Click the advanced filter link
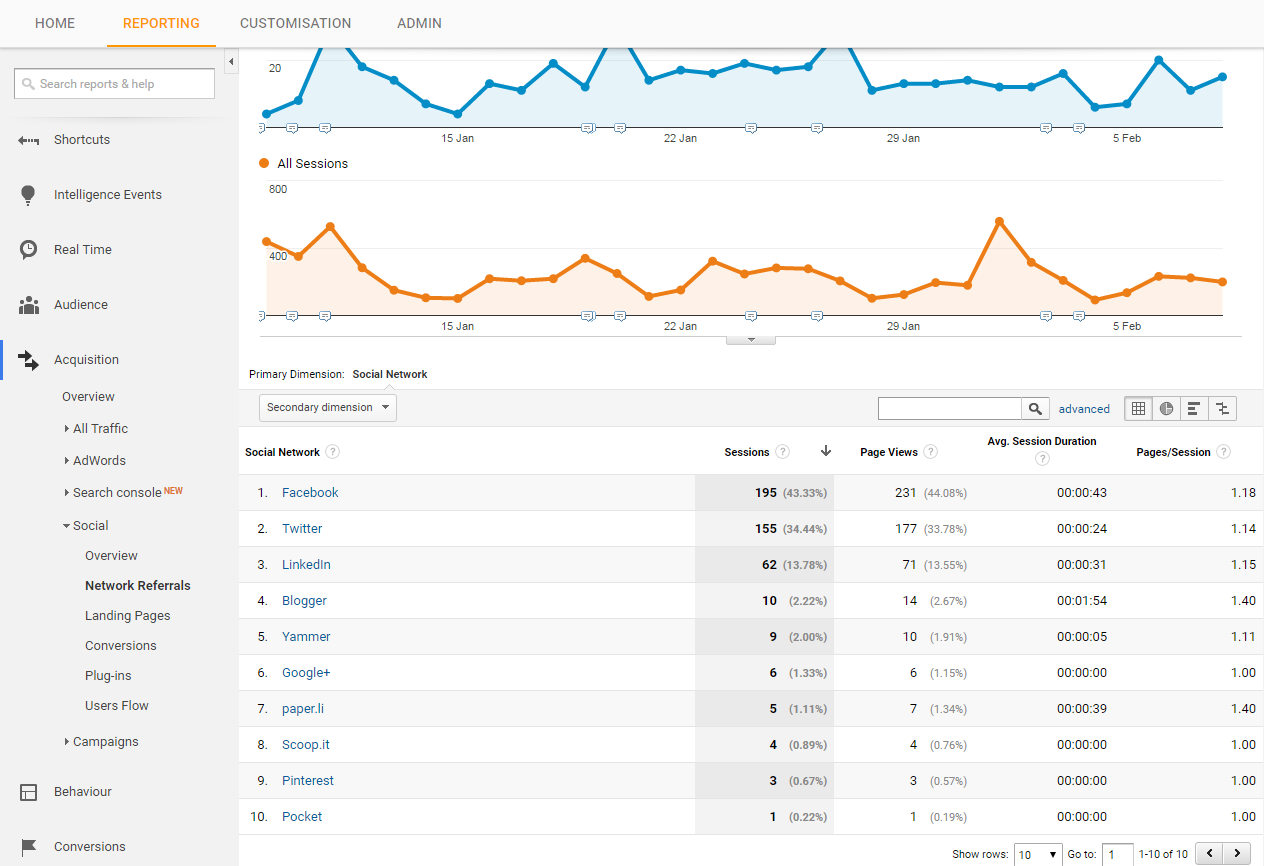1264x866 pixels. [1084, 409]
